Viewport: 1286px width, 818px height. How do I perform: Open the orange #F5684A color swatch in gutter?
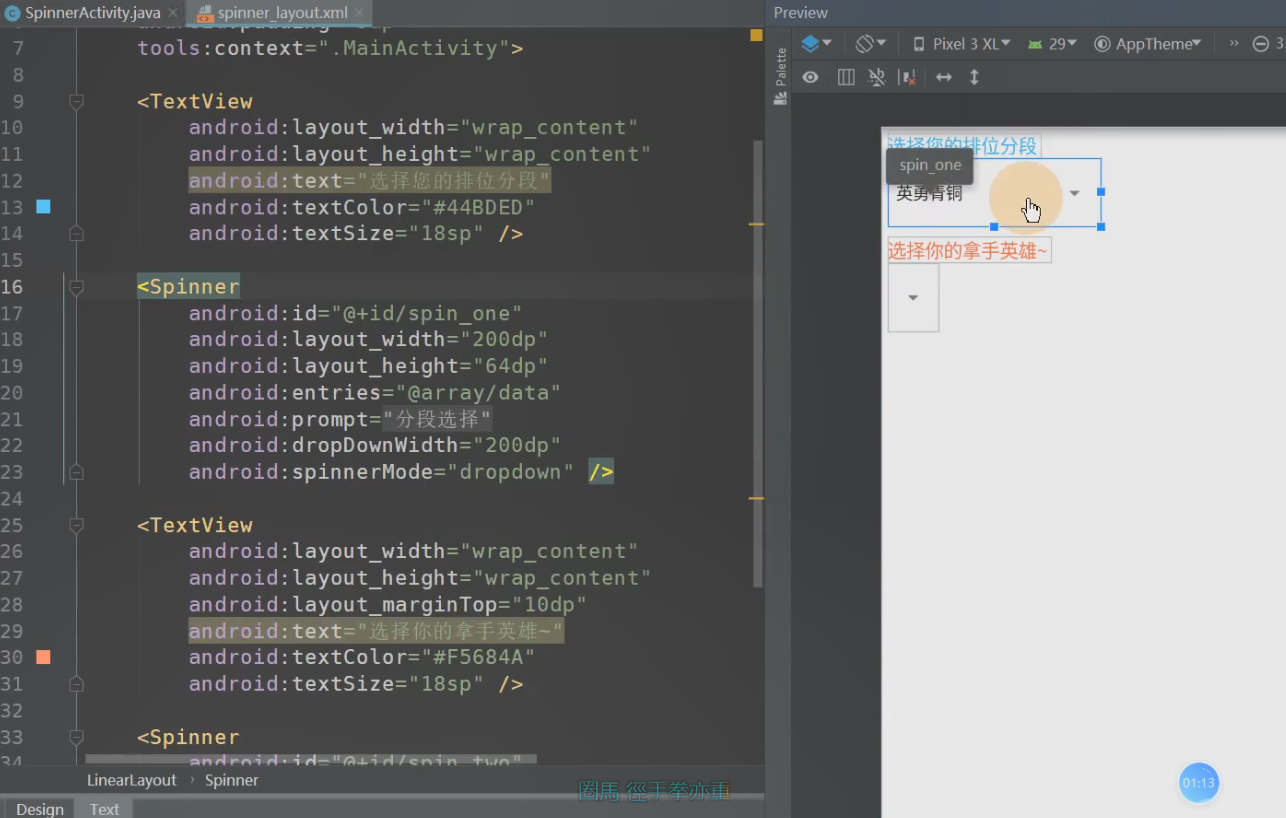pyautogui.click(x=43, y=657)
